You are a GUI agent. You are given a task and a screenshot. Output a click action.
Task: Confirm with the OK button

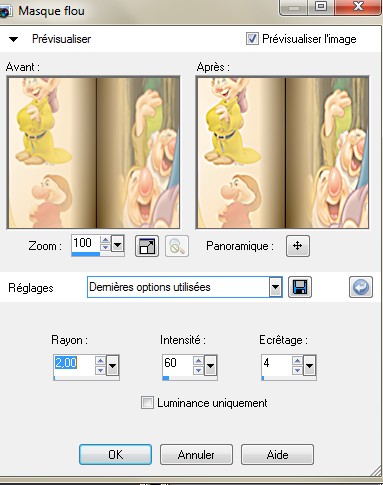pos(115,454)
